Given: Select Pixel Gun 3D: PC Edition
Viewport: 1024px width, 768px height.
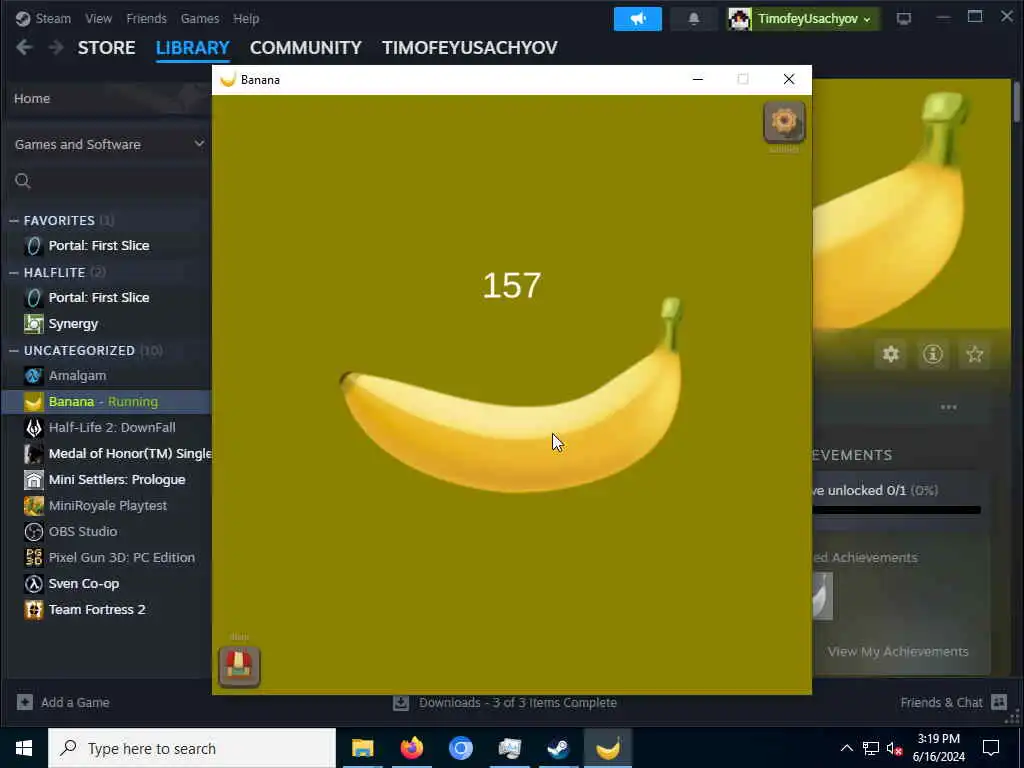Looking at the screenshot, I should click(x=121, y=558).
